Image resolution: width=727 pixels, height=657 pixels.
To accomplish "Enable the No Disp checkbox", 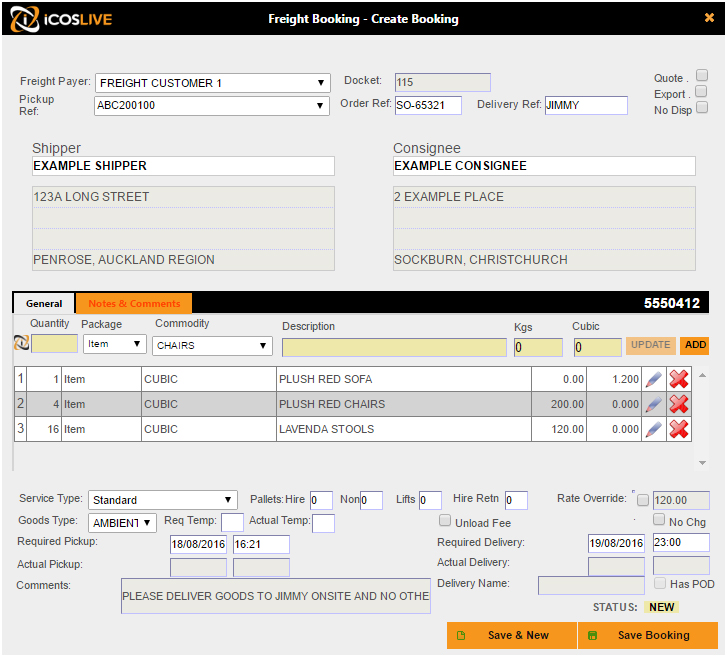I will 702,108.
